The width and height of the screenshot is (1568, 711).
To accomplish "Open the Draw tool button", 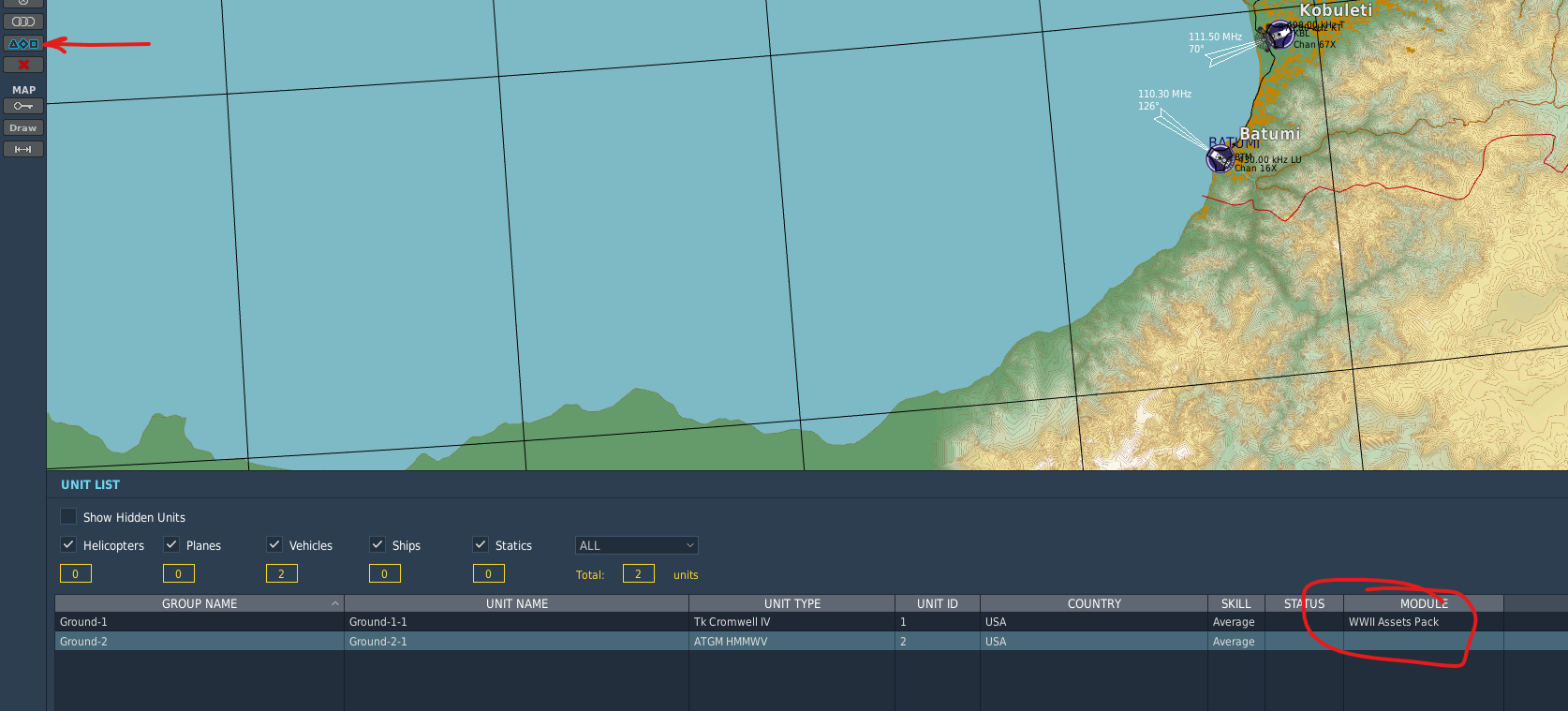I will 23,127.
